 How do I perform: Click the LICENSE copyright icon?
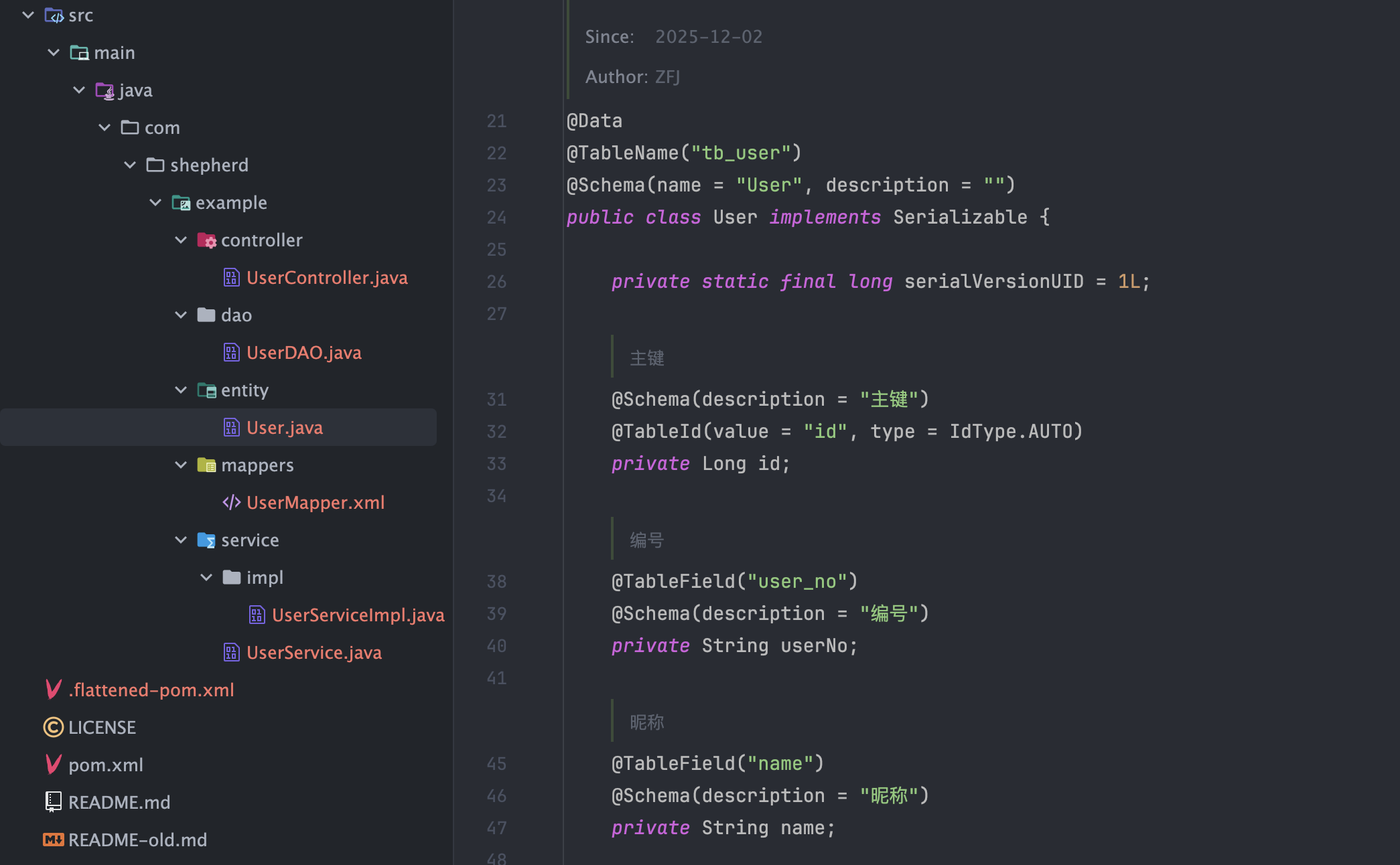pyautogui.click(x=54, y=727)
